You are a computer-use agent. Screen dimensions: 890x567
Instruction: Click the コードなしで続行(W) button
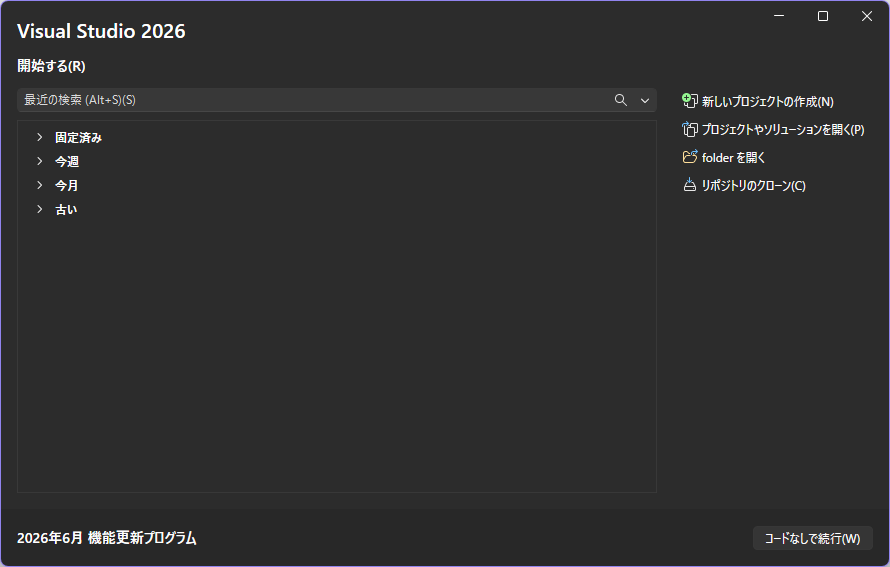812,538
